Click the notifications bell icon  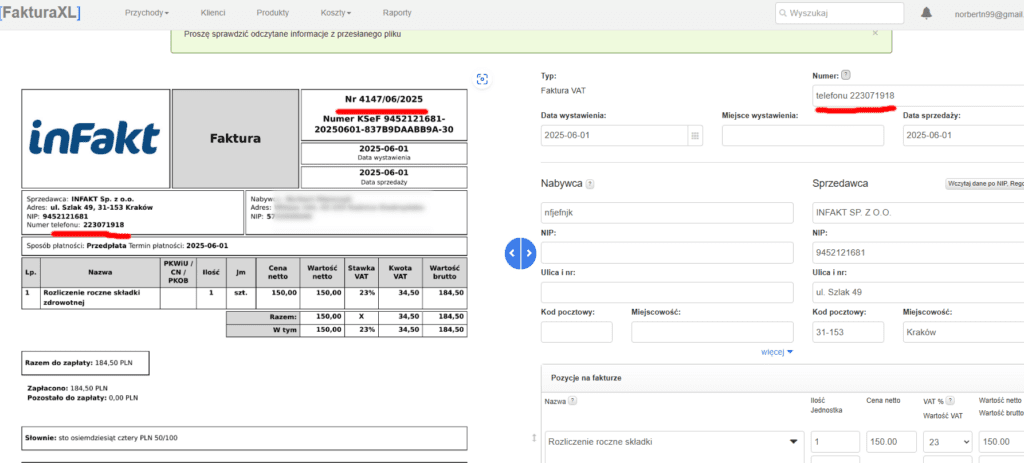click(x=926, y=13)
